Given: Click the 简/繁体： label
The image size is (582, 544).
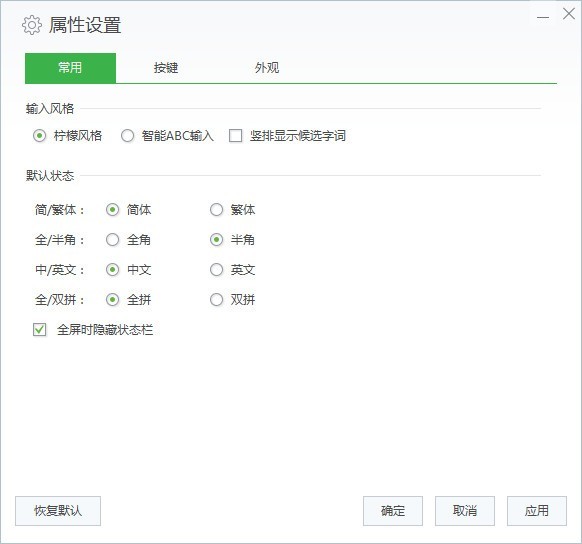Looking at the screenshot, I should 60,210.
